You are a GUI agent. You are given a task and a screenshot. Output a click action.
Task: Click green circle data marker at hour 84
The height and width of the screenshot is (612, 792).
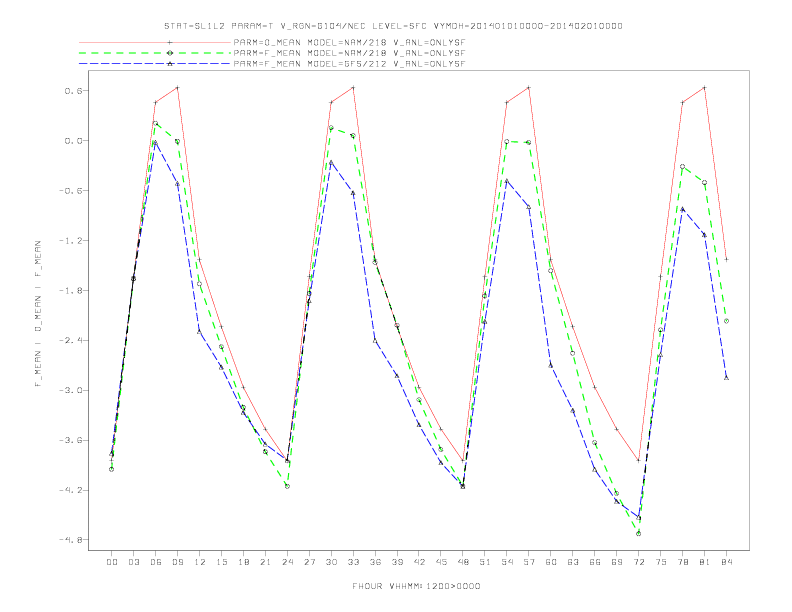726,321
